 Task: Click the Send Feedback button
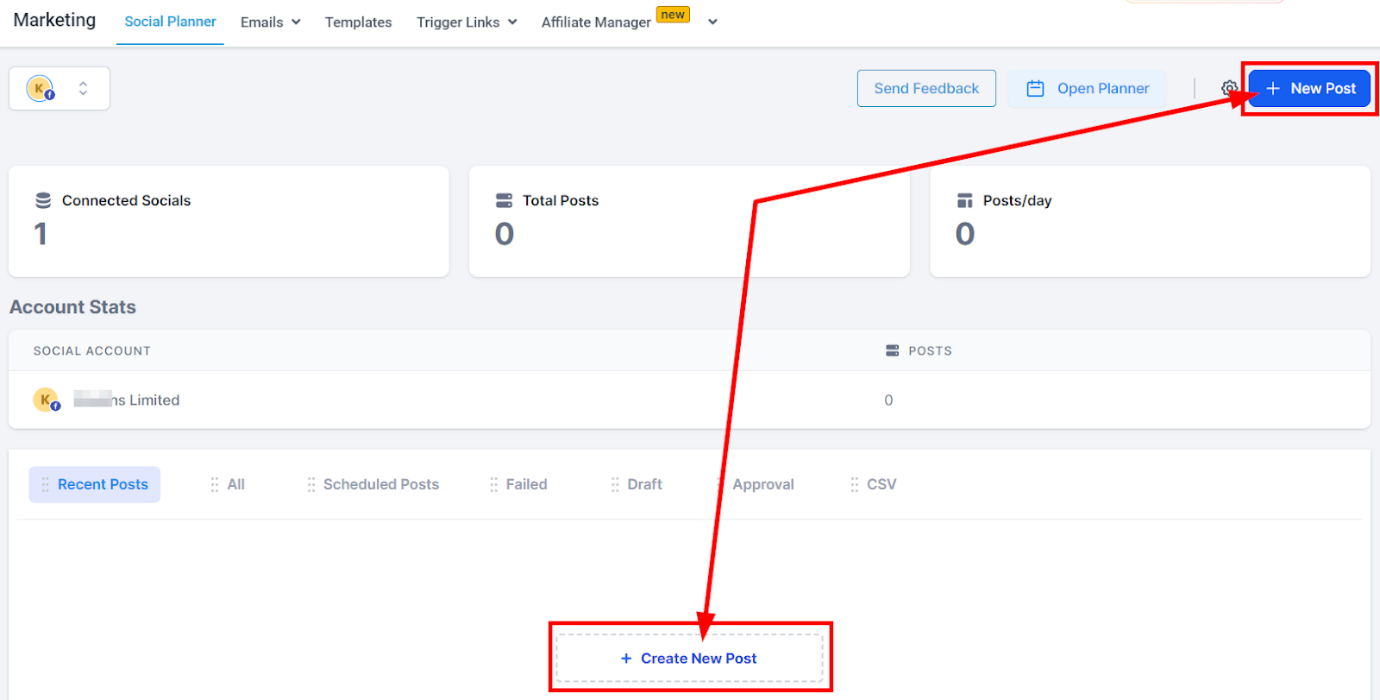pos(926,88)
